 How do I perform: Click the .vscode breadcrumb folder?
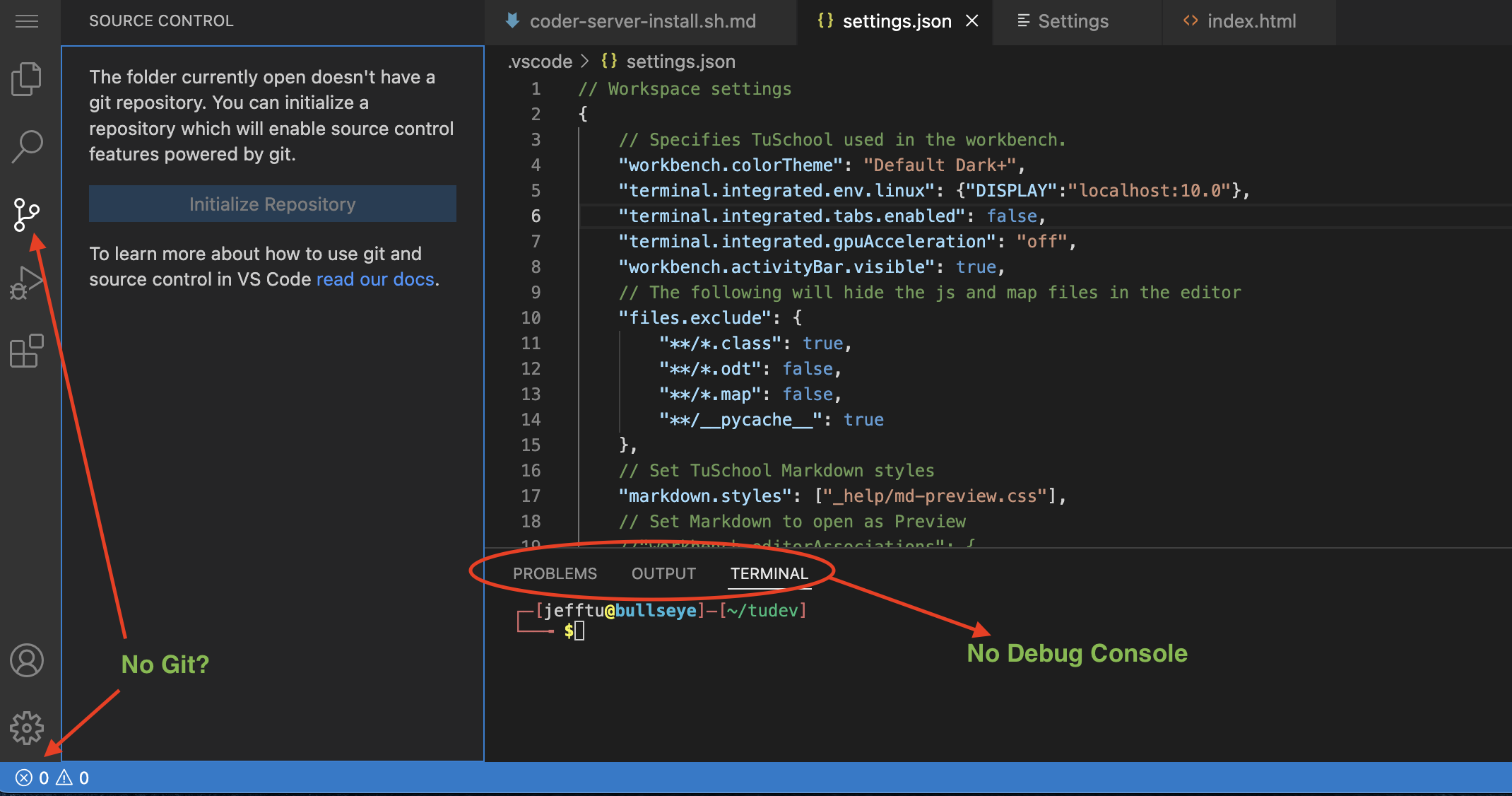tap(540, 62)
